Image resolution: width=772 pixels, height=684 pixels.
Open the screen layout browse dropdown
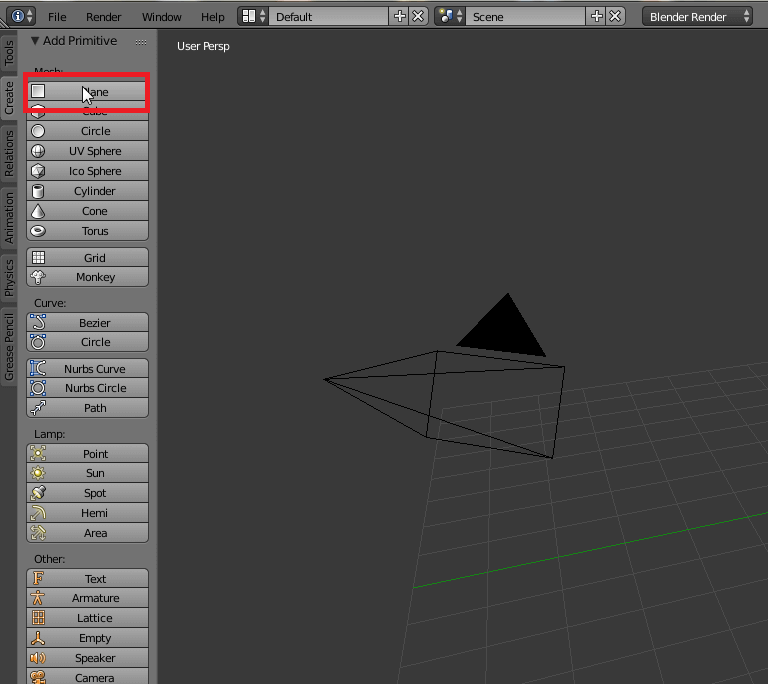click(253, 16)
